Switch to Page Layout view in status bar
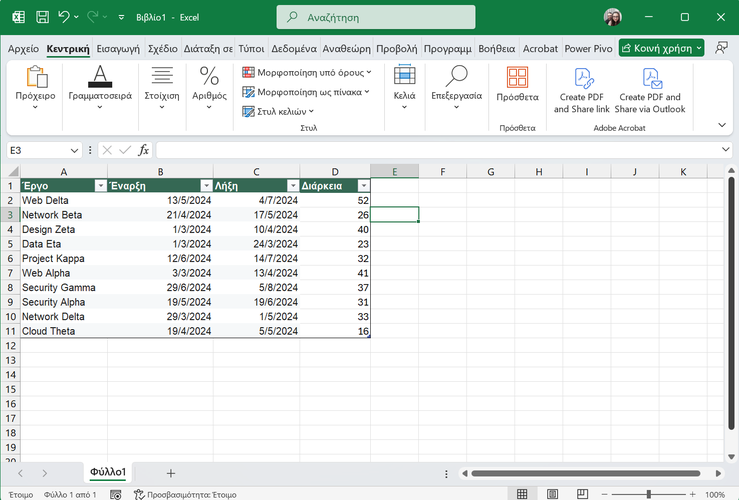Screen dimensions: 739x500 tap(550, 494)
